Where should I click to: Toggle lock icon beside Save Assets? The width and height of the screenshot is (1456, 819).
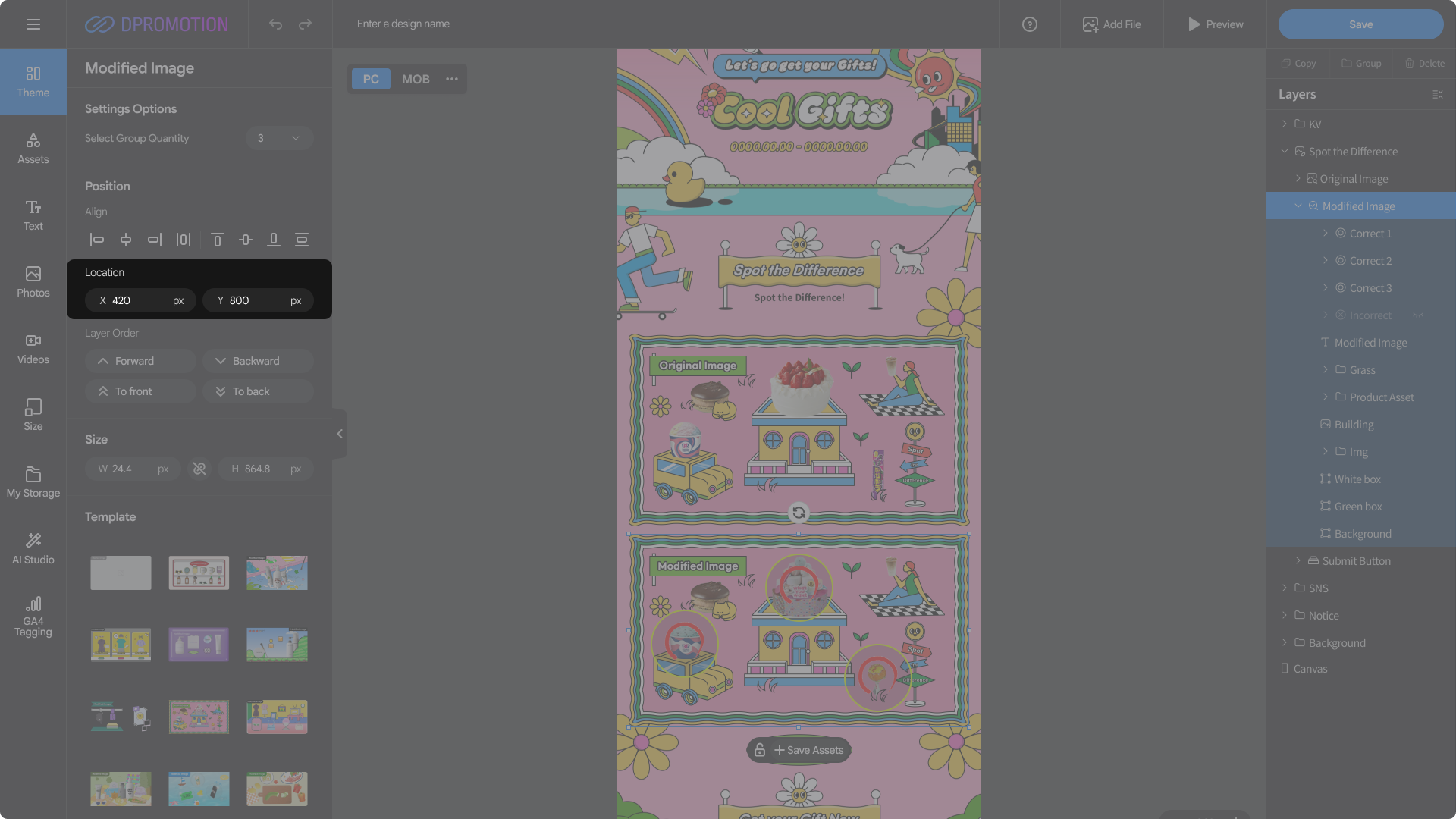point(759,750)
